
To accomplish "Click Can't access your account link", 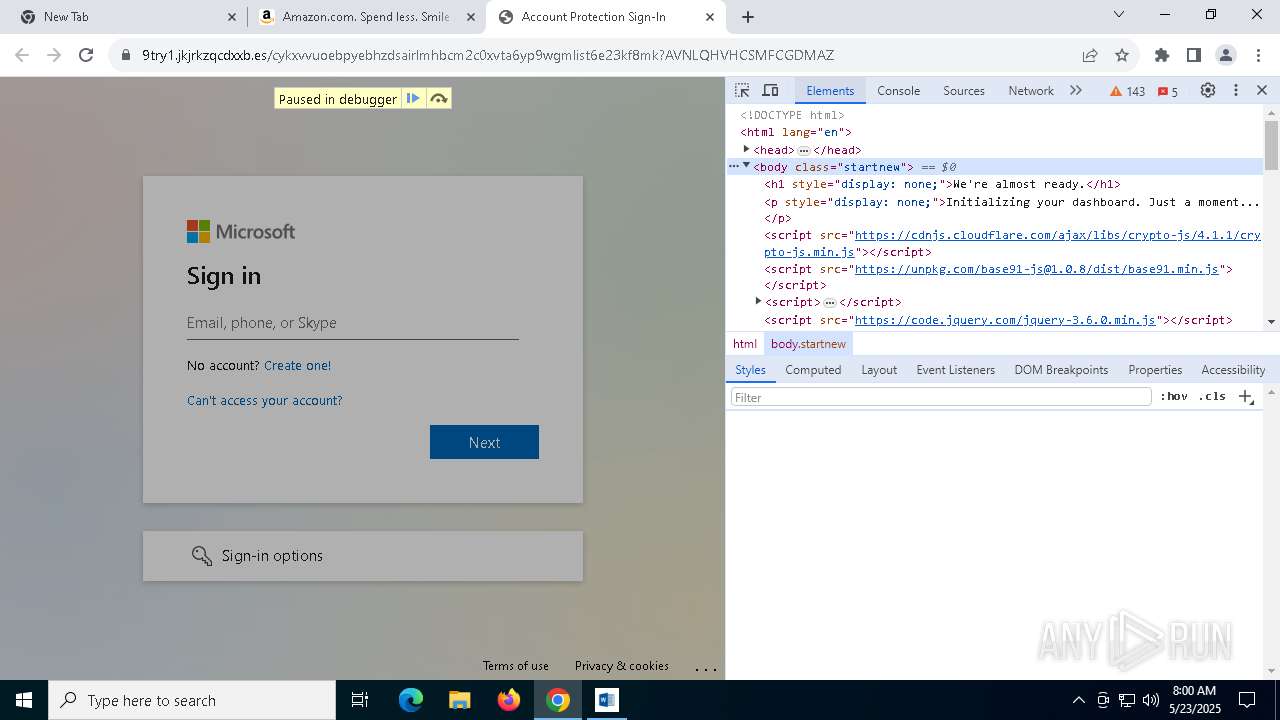I will coord(264,400).
